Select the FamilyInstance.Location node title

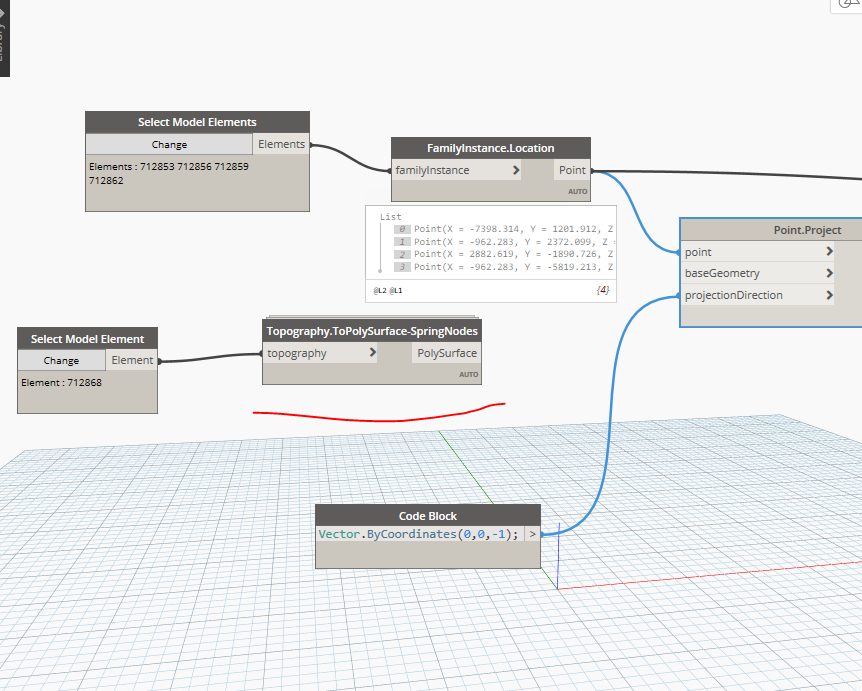[x=490, y=148]
